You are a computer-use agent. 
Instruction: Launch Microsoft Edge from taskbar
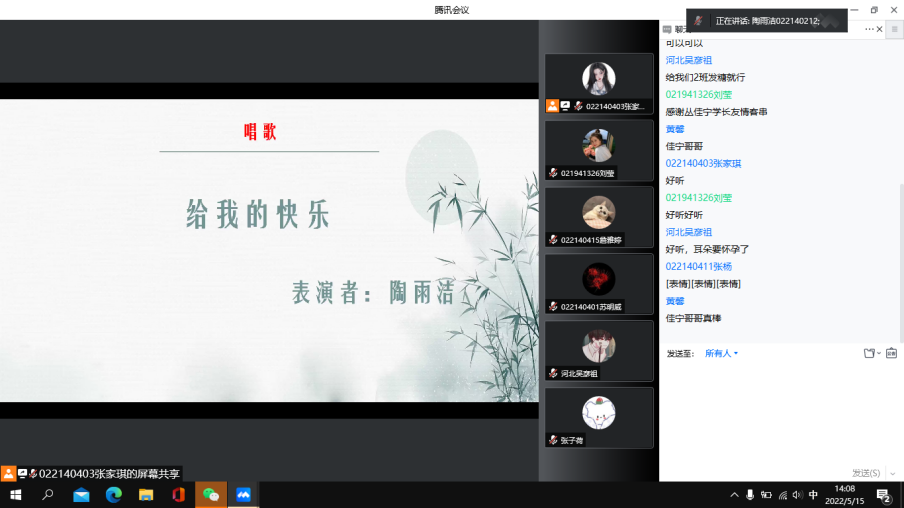tap(113, 495)
